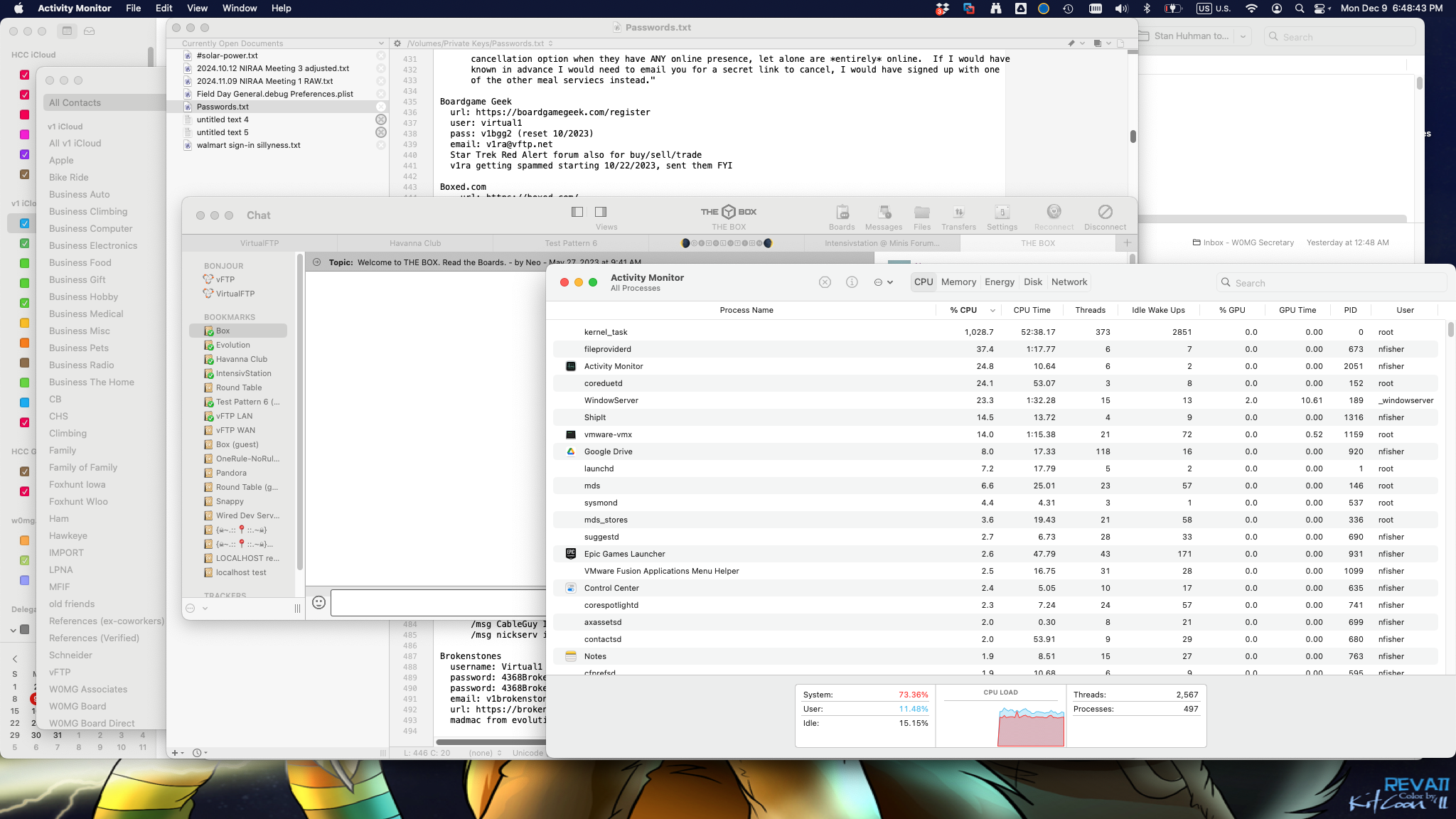Select the Havanna Club server tab
The height and width of the screenshot is (819, 1456).
point(415,243)
